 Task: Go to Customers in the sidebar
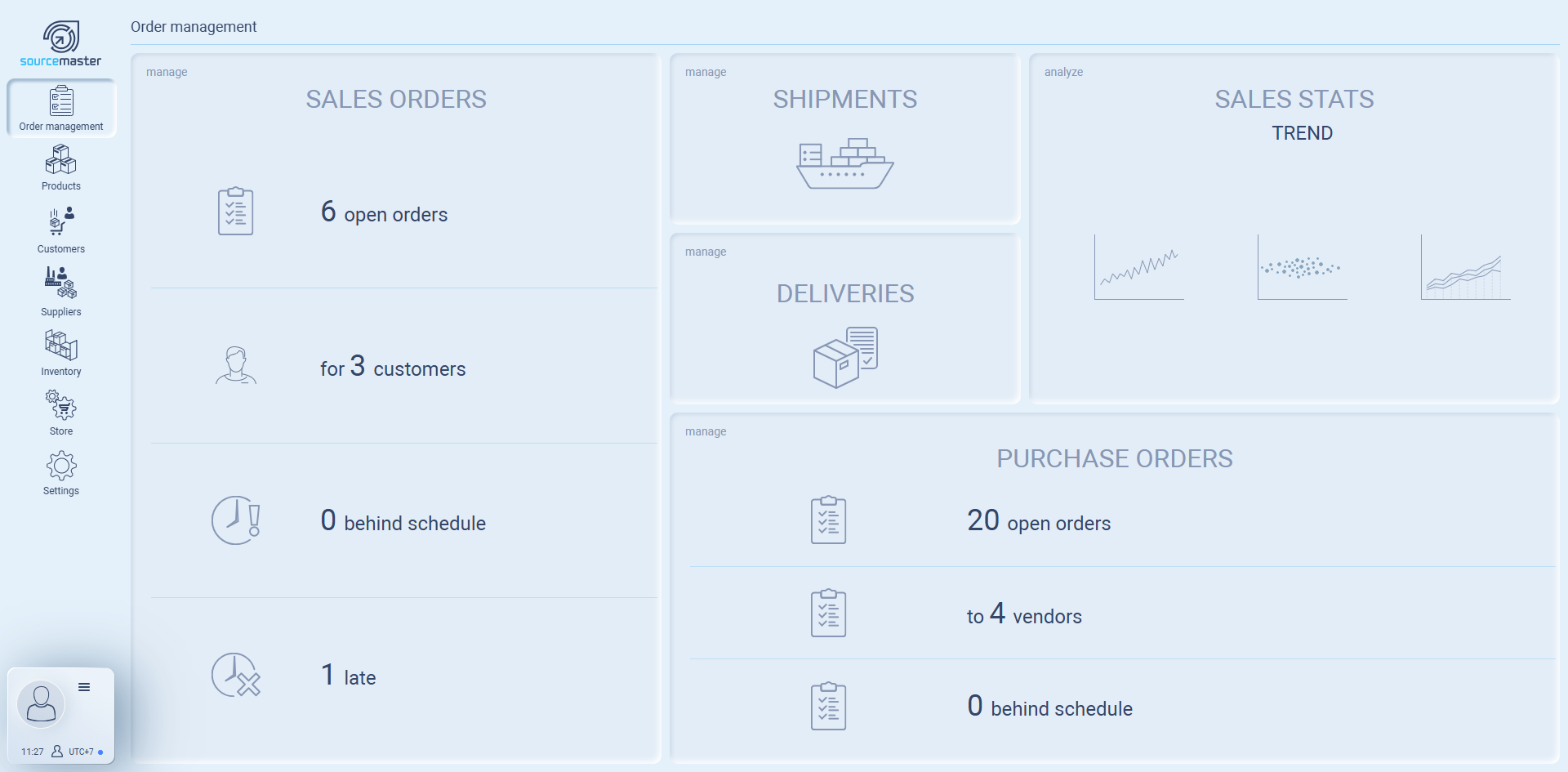pos(61,230)
